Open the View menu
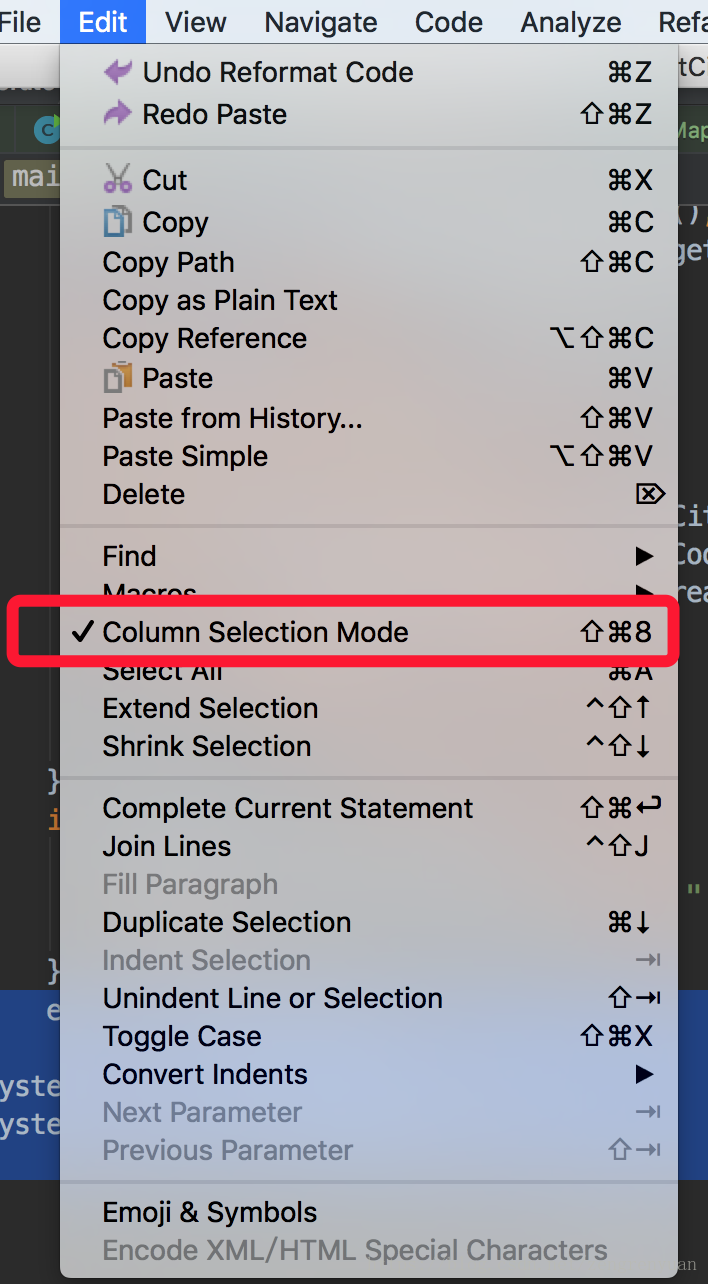708x1284 pixels. coord(196,22)
